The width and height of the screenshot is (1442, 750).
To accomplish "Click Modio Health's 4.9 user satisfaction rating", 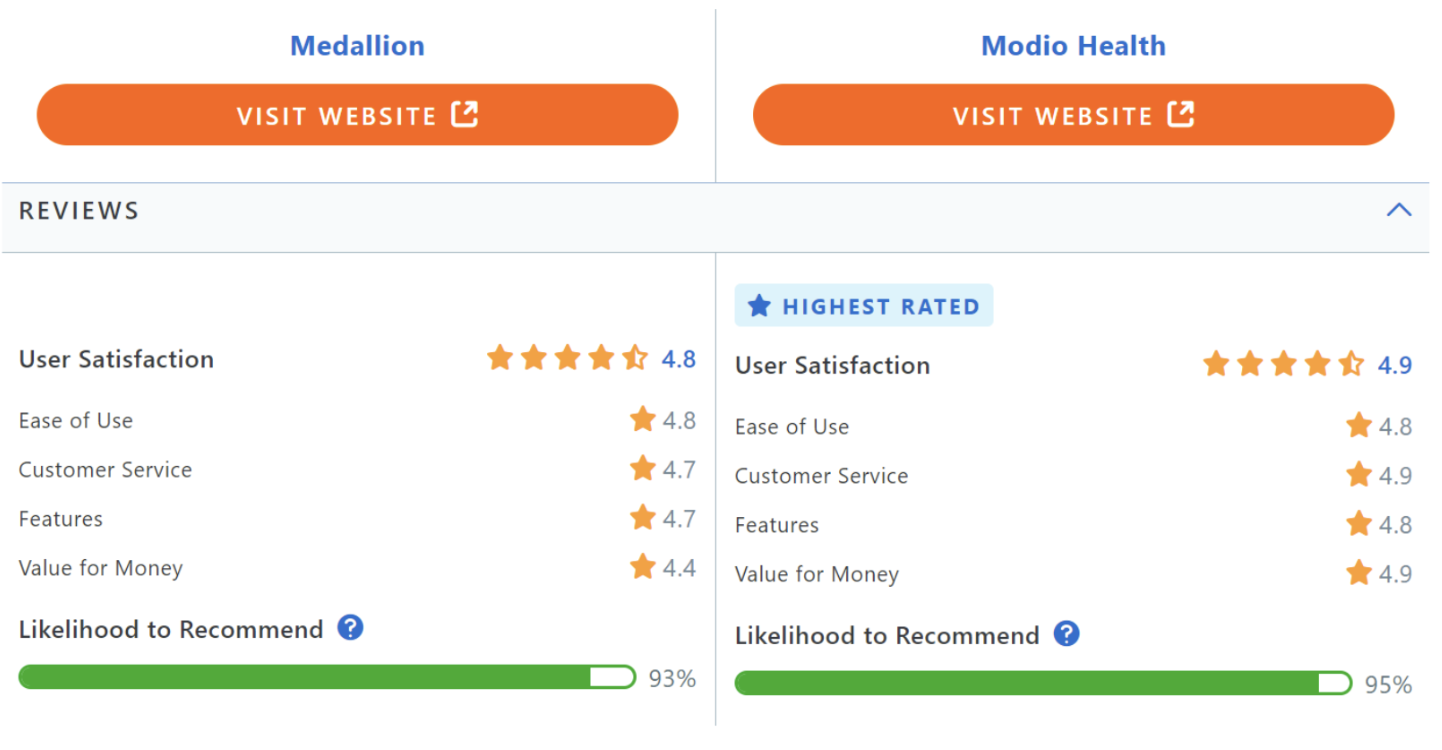I will coord(1395,365).
